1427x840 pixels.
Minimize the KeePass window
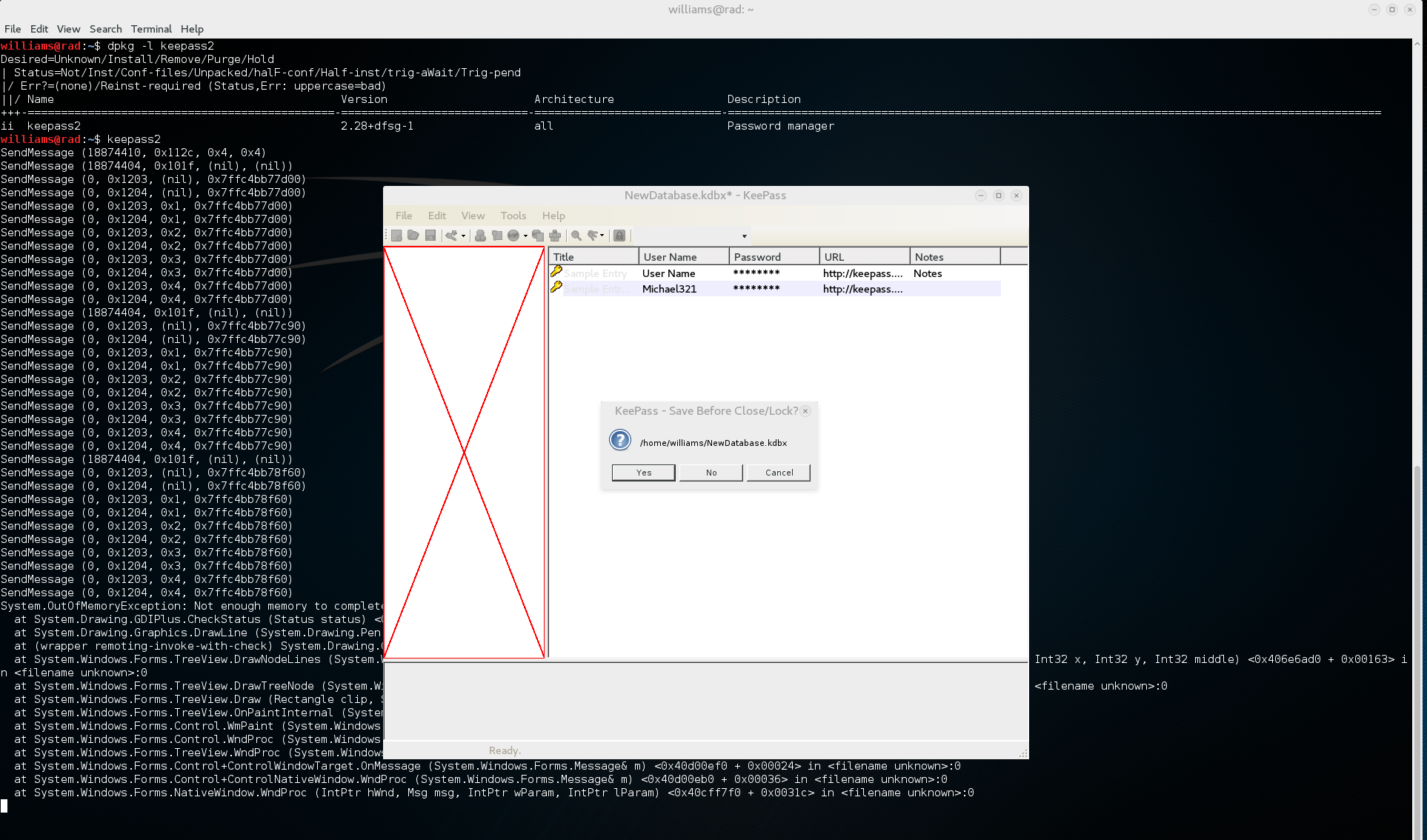click(980, 196)
